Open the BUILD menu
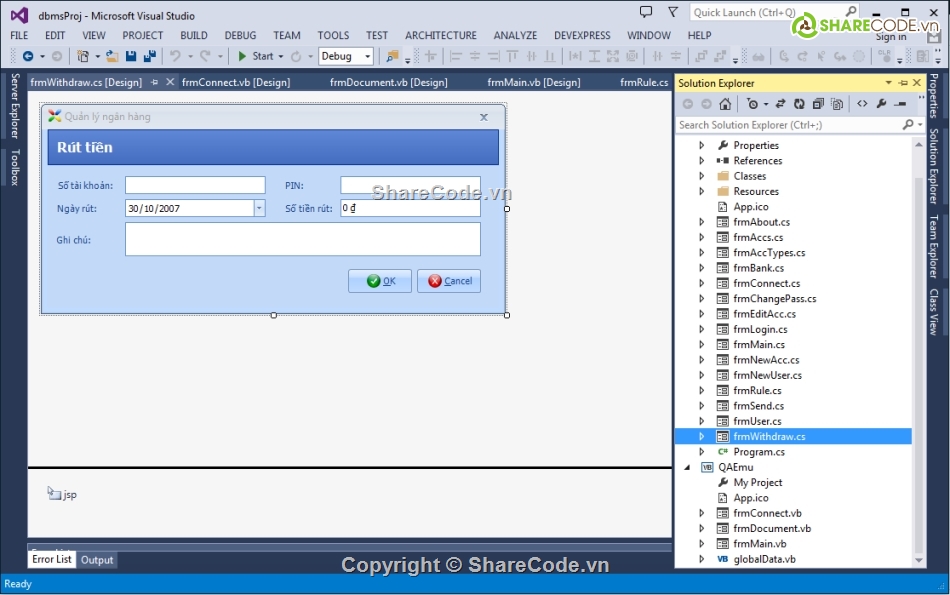950x595 pixels. [x=194, y=35]
